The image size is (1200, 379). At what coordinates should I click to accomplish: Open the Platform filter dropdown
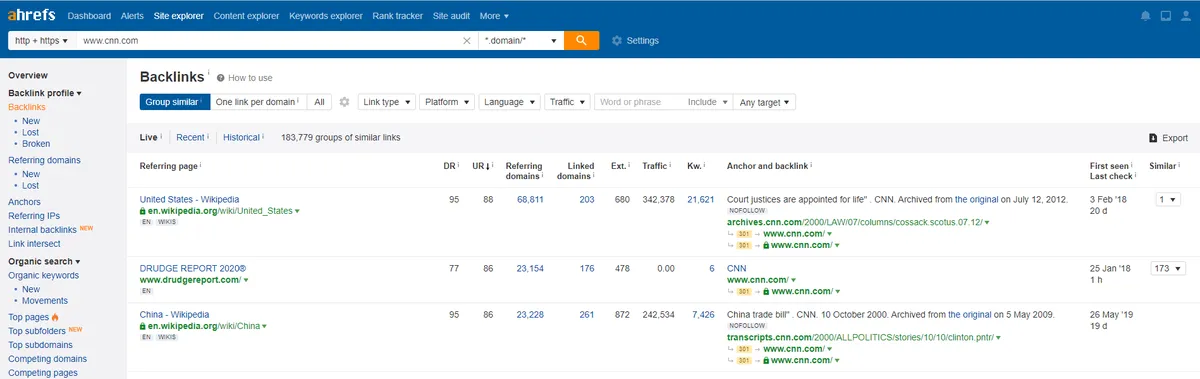coord(446,102)
